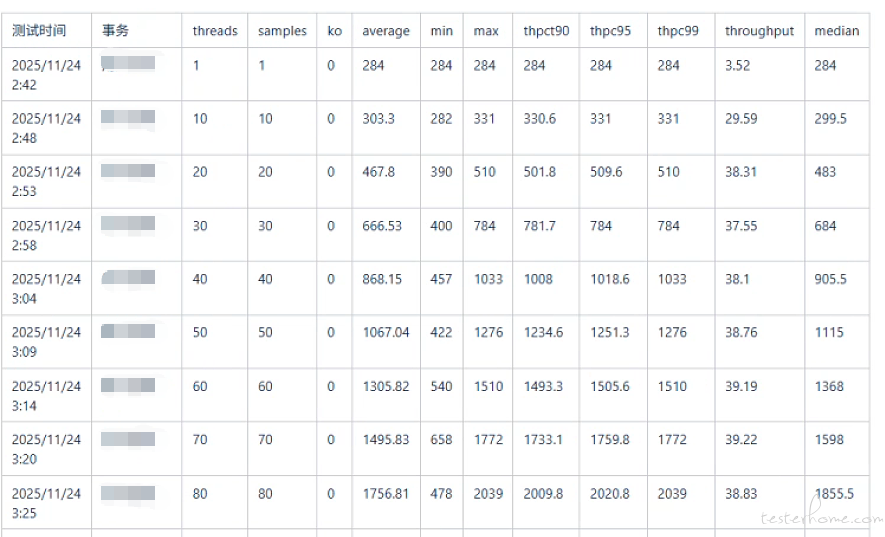The image size is (885, 537).
Task: Select the 'average' column header
Action: [386, 31]
